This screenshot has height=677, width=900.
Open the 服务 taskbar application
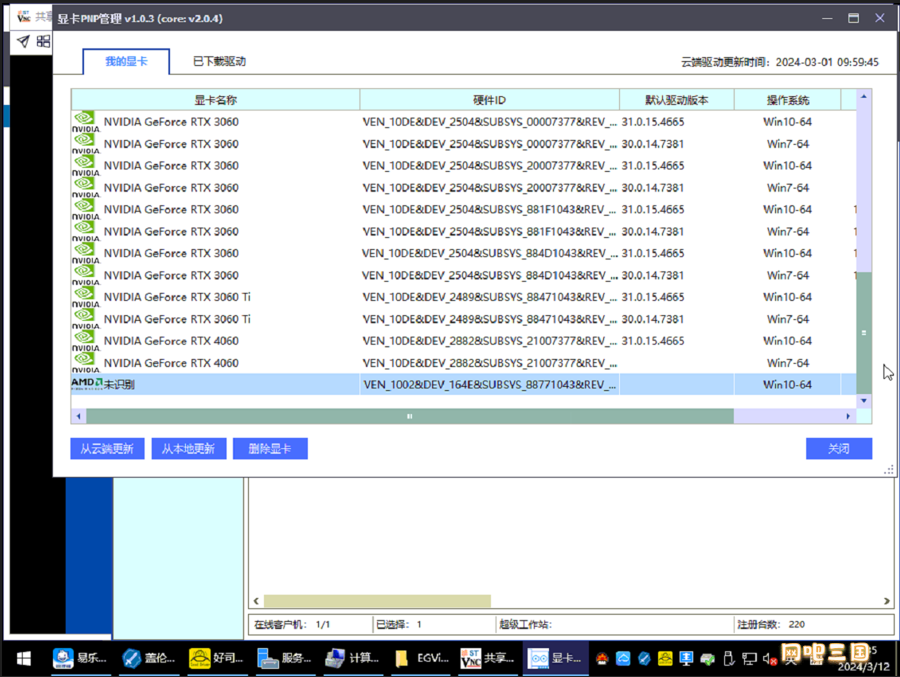click(284, 659)
